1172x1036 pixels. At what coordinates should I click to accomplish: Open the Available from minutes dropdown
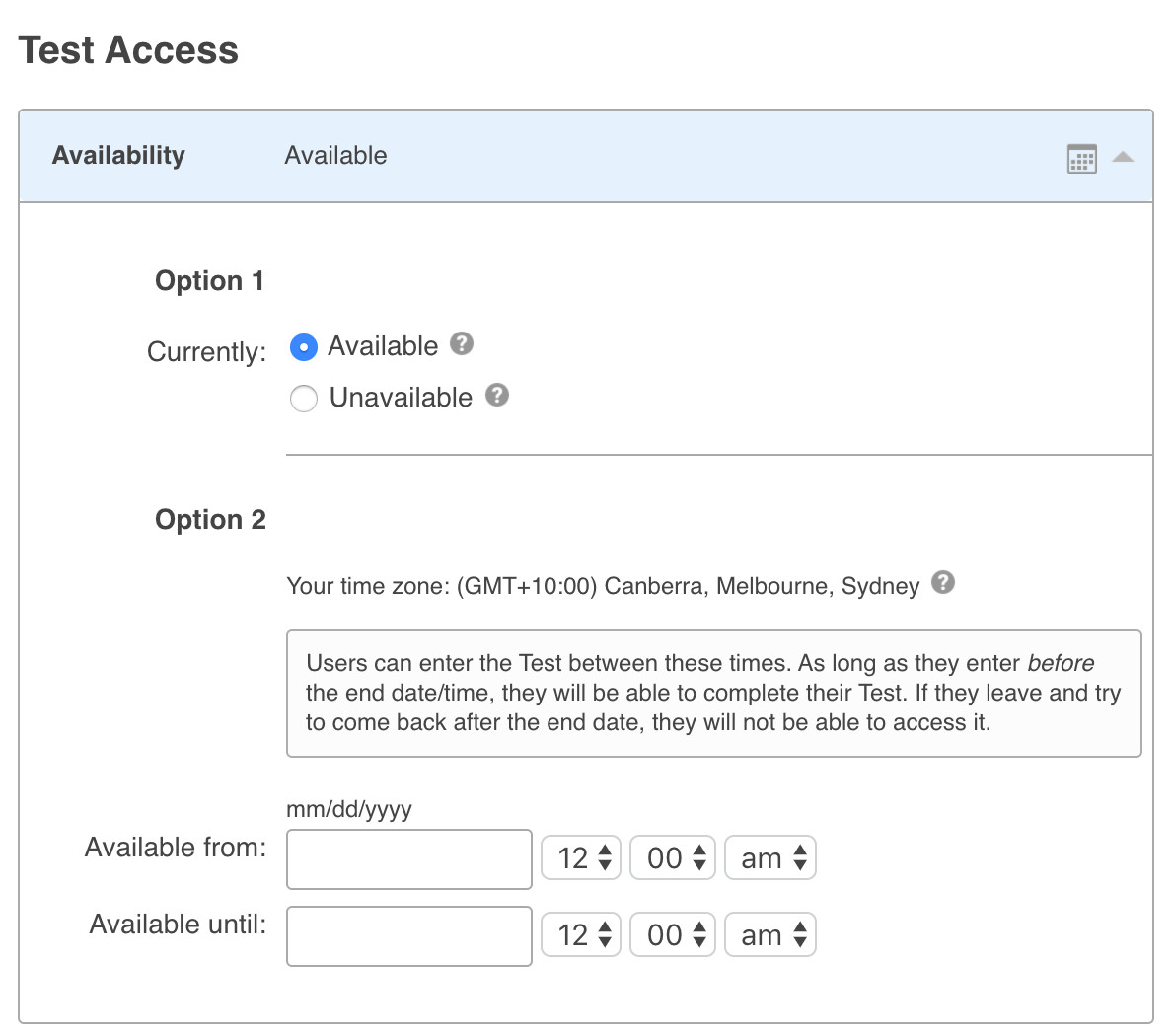673,858
